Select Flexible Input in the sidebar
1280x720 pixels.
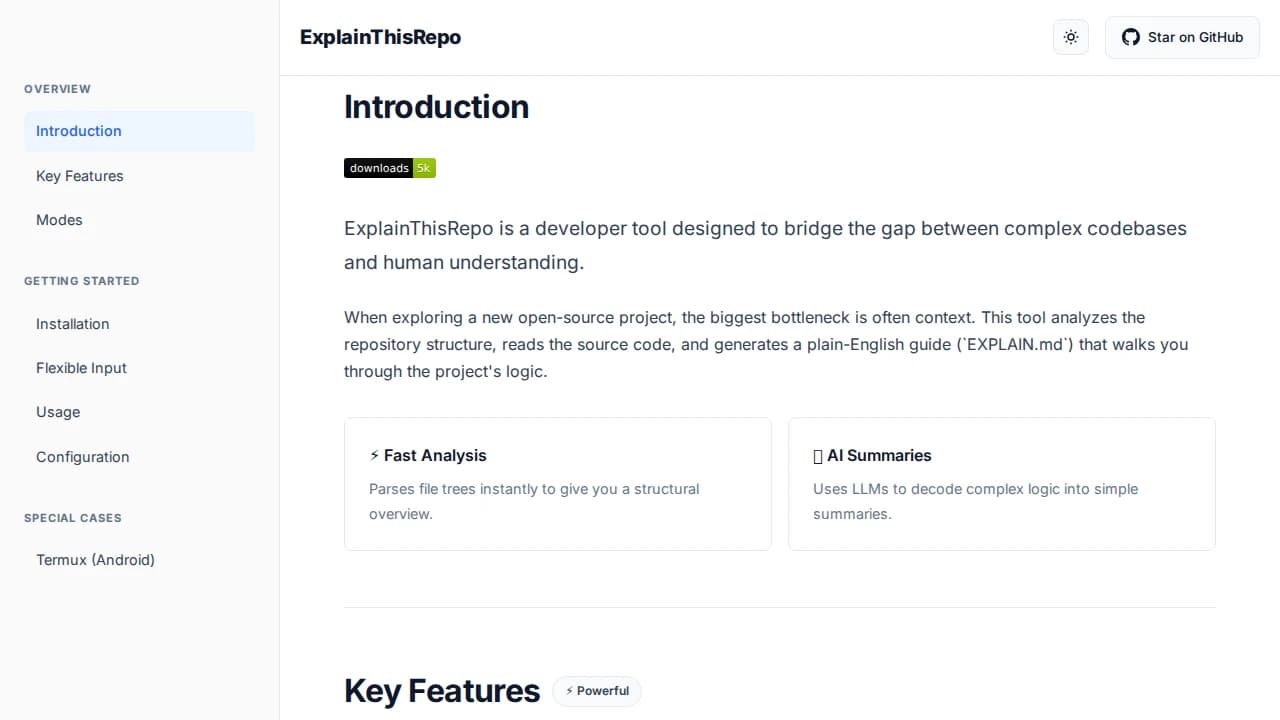pyautogui.click(x=81, y=368)
